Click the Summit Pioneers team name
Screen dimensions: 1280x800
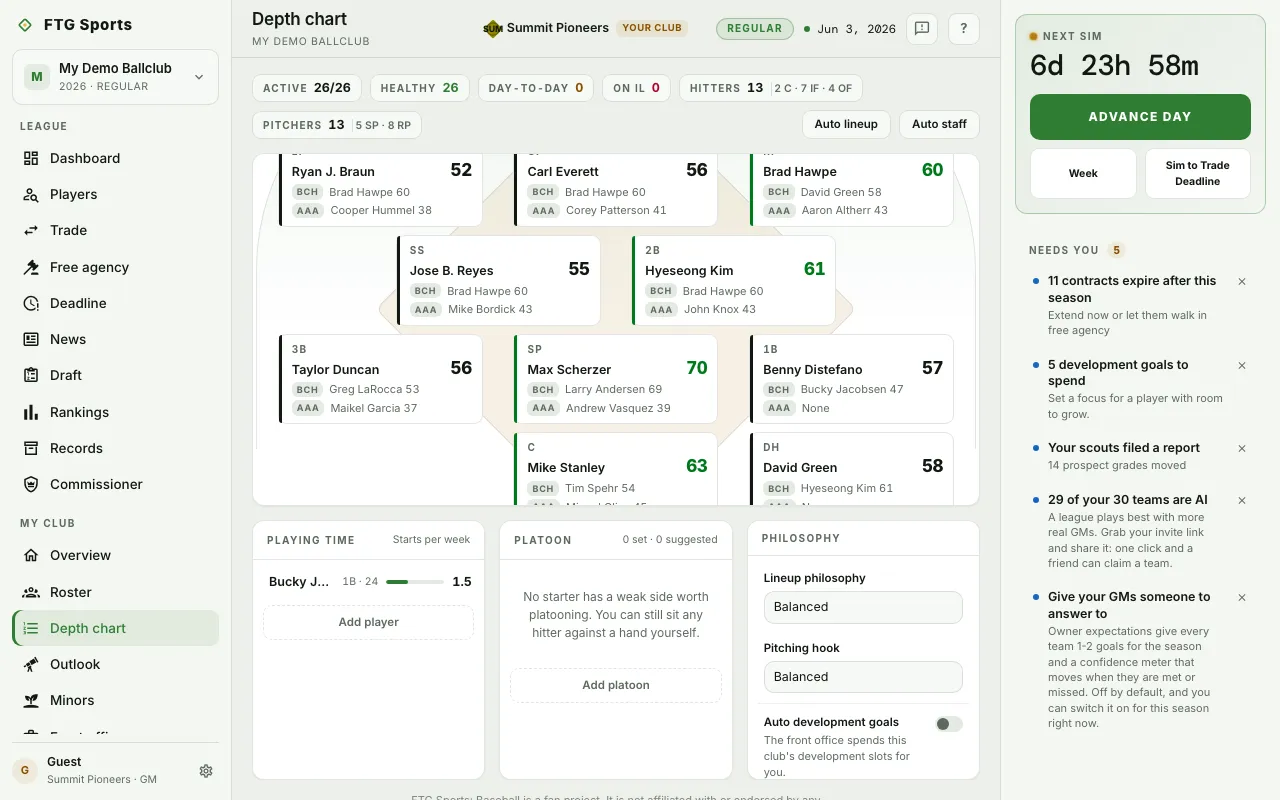click(558, 28)
